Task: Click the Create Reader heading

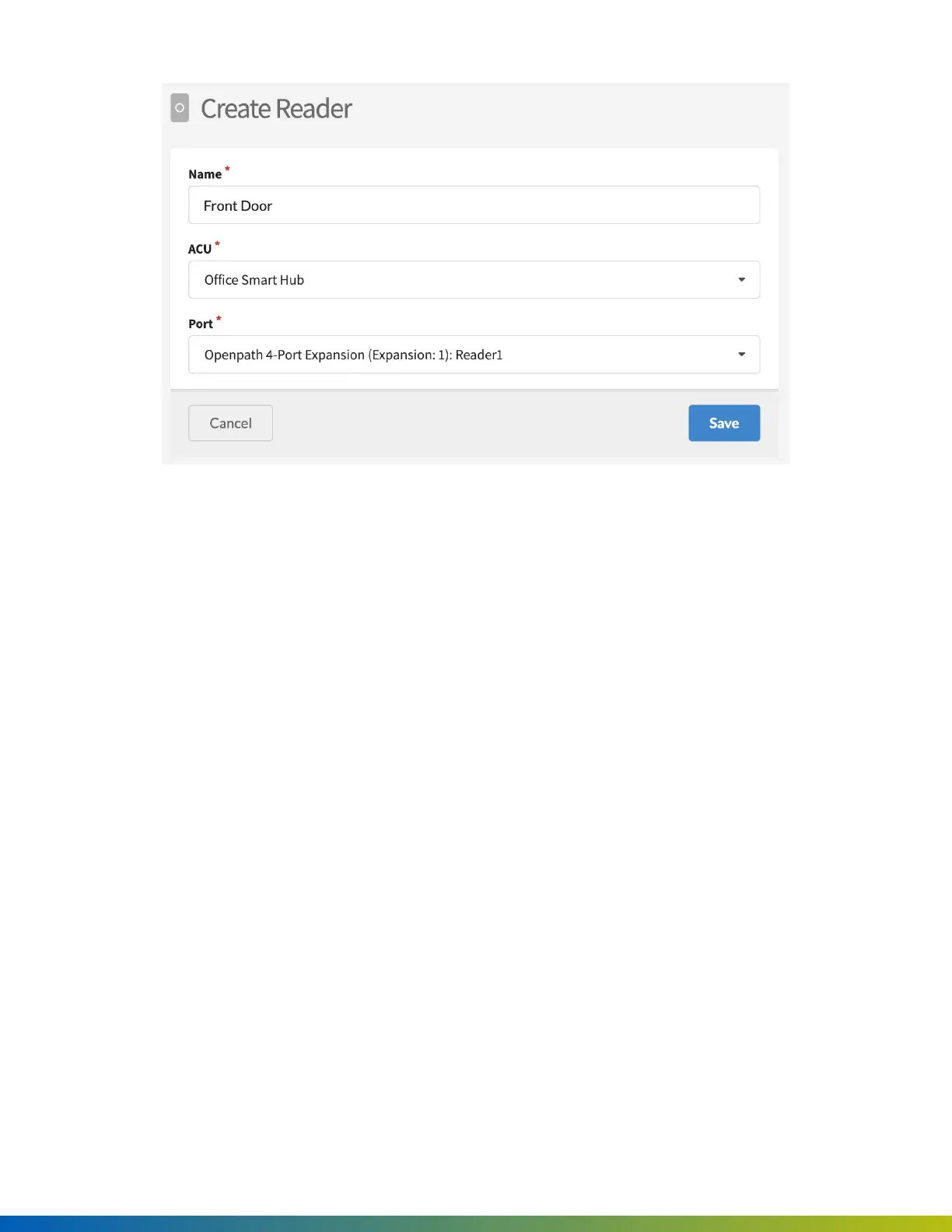Action: click(x=276, y=109)
